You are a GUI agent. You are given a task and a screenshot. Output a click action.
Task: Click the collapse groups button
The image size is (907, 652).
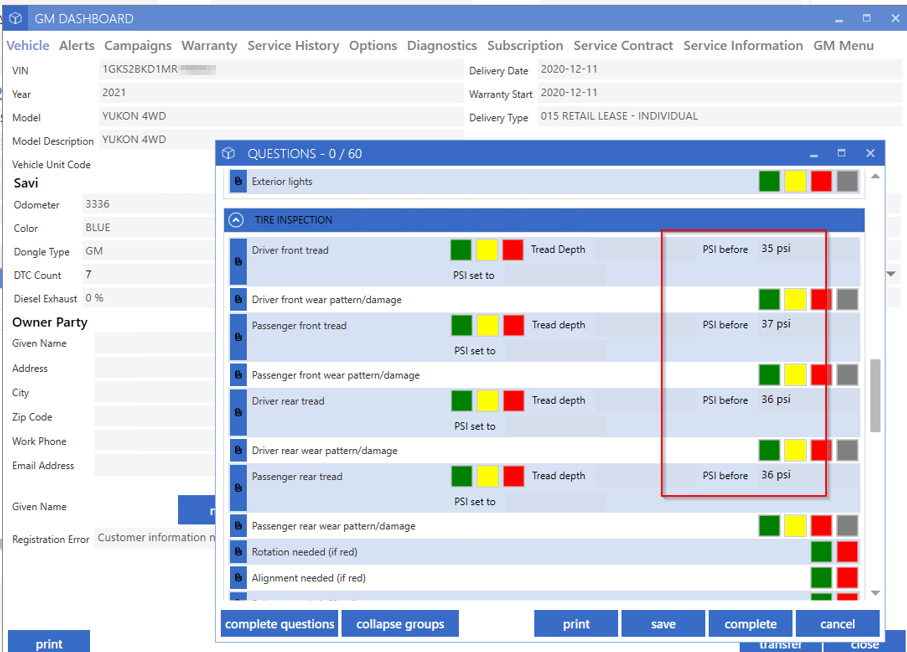400,624
